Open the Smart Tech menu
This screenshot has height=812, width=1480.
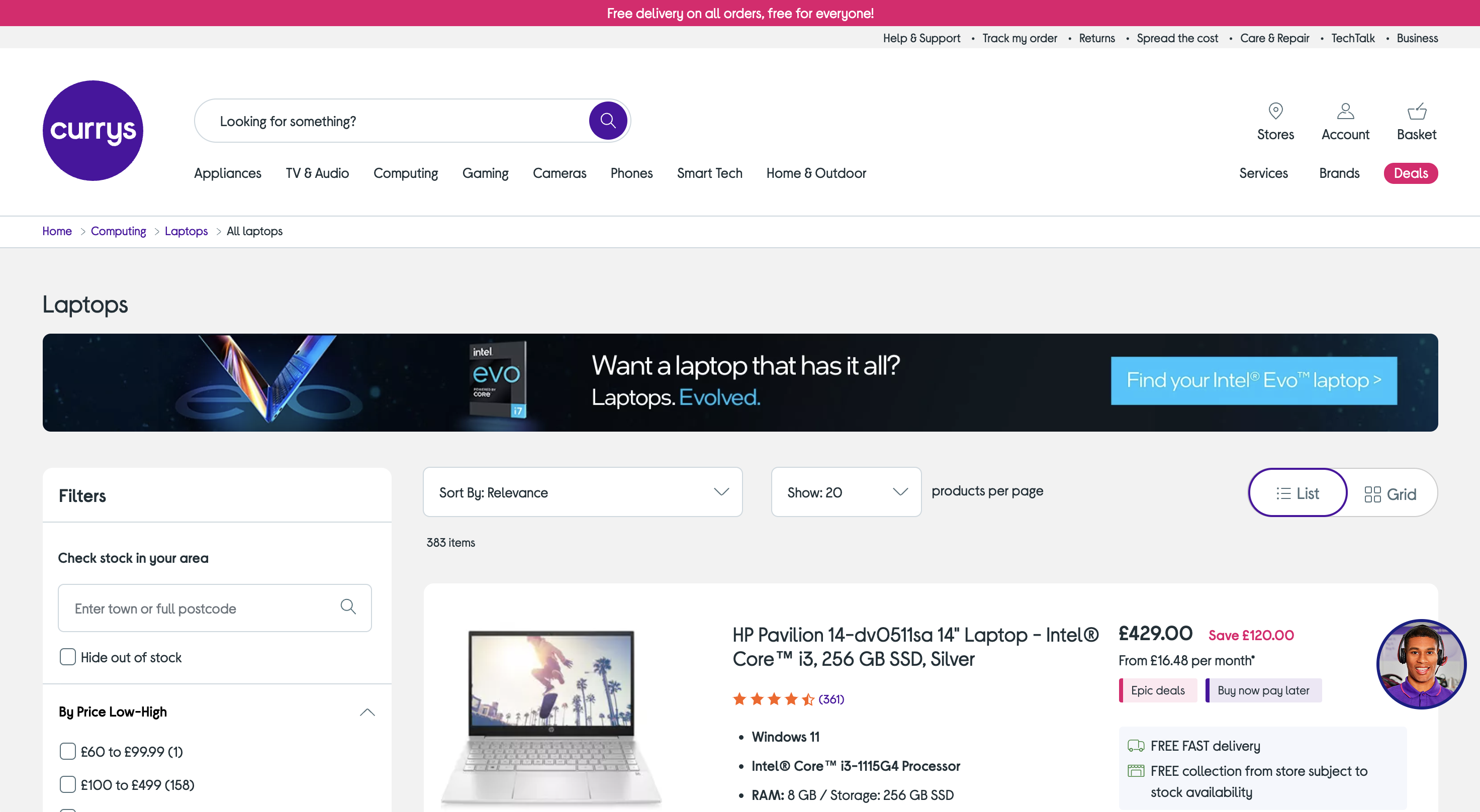tap(709, 173)
